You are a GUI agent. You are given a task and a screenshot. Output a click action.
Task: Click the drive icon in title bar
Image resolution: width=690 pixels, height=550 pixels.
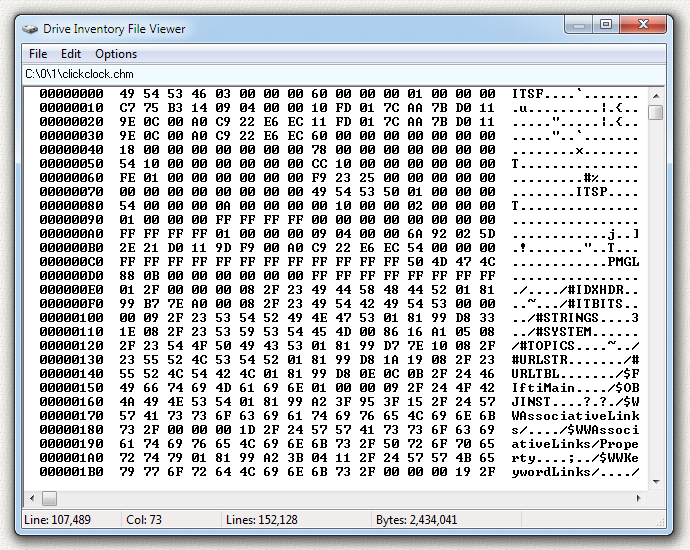[30, 29]
